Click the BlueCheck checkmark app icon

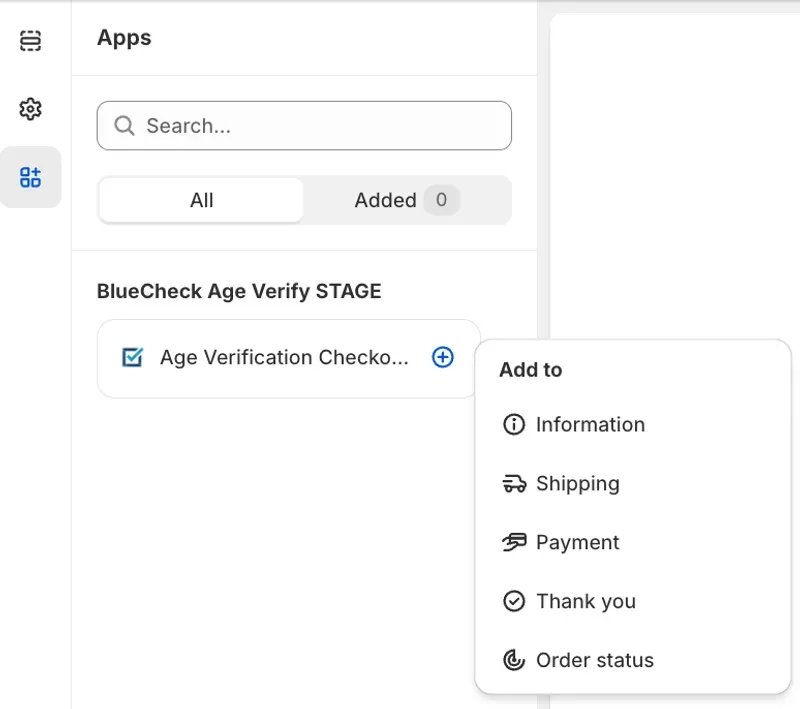[x=133, y=357]
